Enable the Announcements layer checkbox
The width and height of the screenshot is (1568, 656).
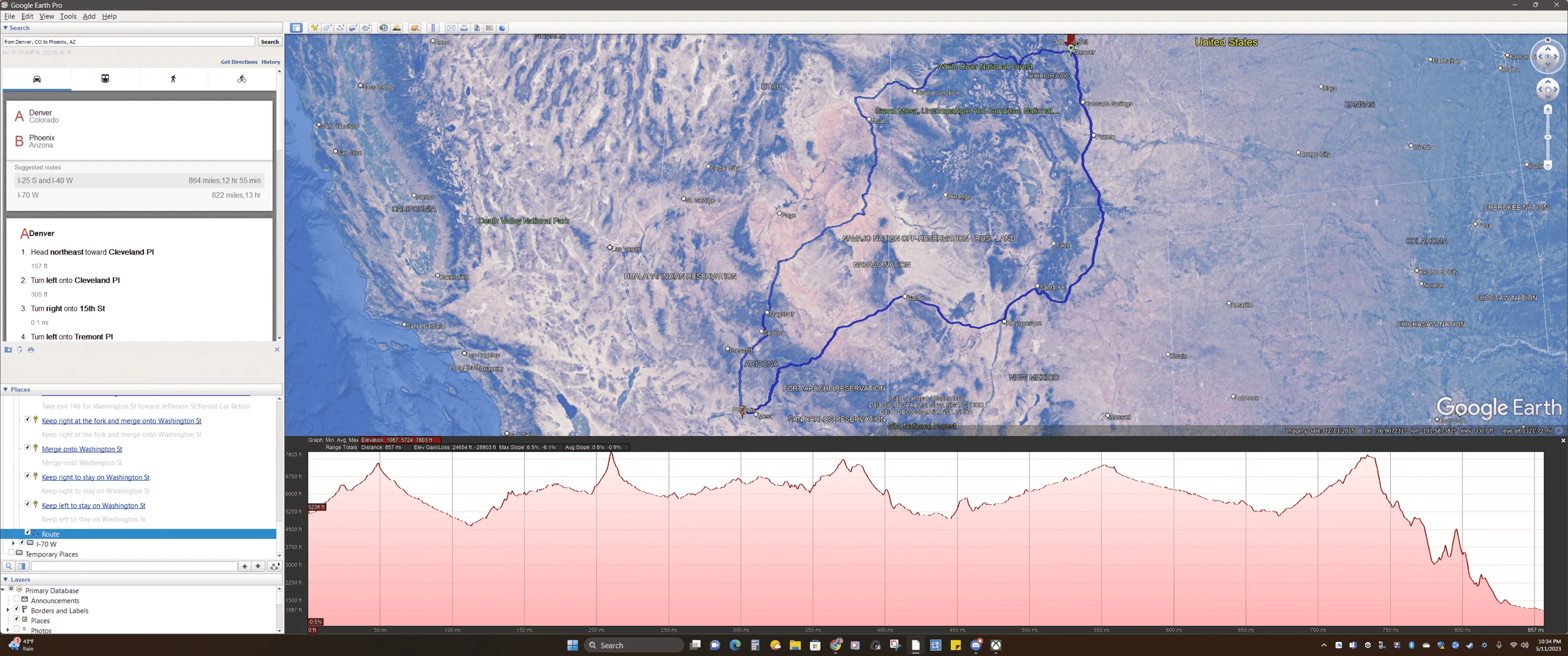click(16, 600)
